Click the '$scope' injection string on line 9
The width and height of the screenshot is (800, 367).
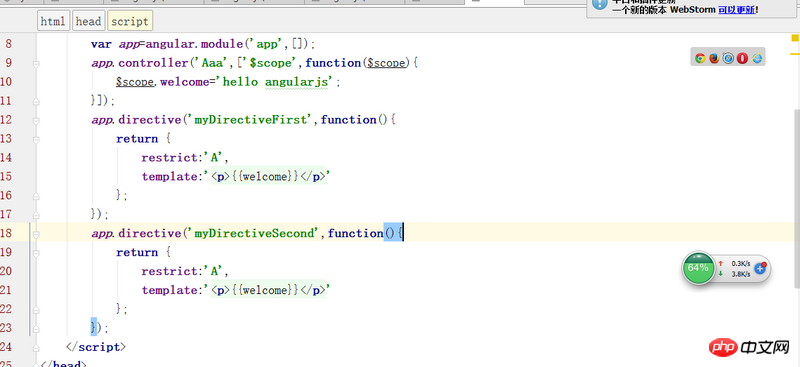click(x=269, y=63)
